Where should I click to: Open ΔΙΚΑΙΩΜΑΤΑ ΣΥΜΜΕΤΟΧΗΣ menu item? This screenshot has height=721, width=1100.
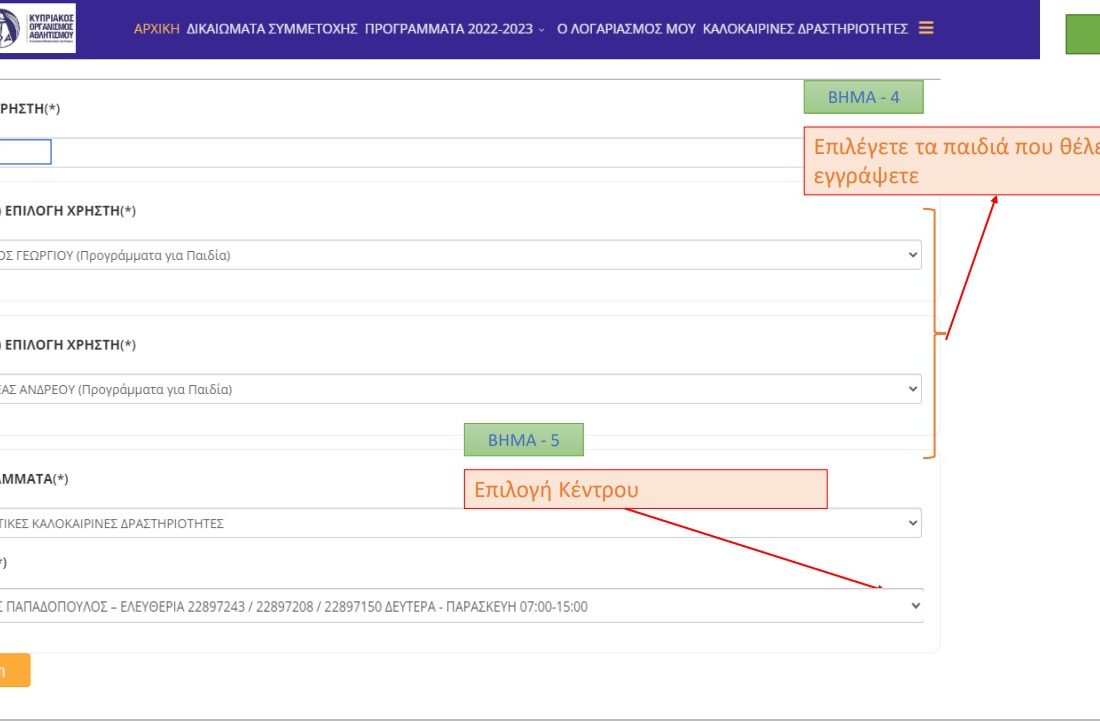[272, 29]
